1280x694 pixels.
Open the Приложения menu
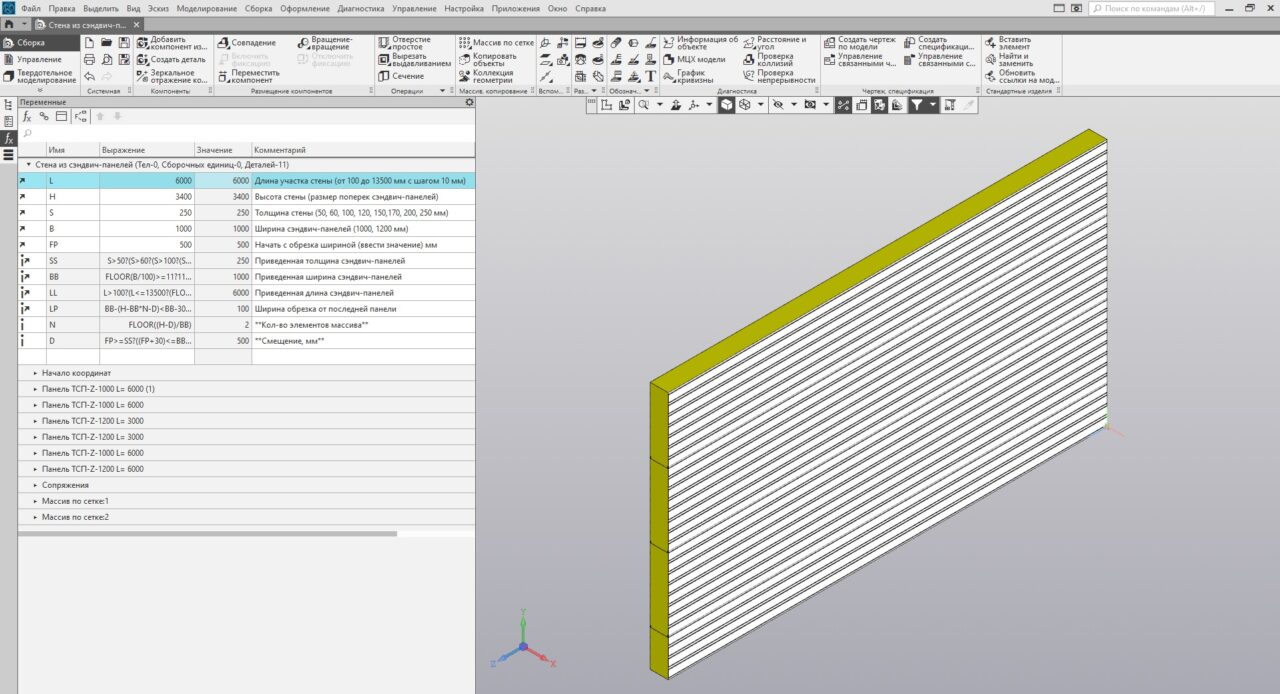pyautogui.click(x=515, y=8)
